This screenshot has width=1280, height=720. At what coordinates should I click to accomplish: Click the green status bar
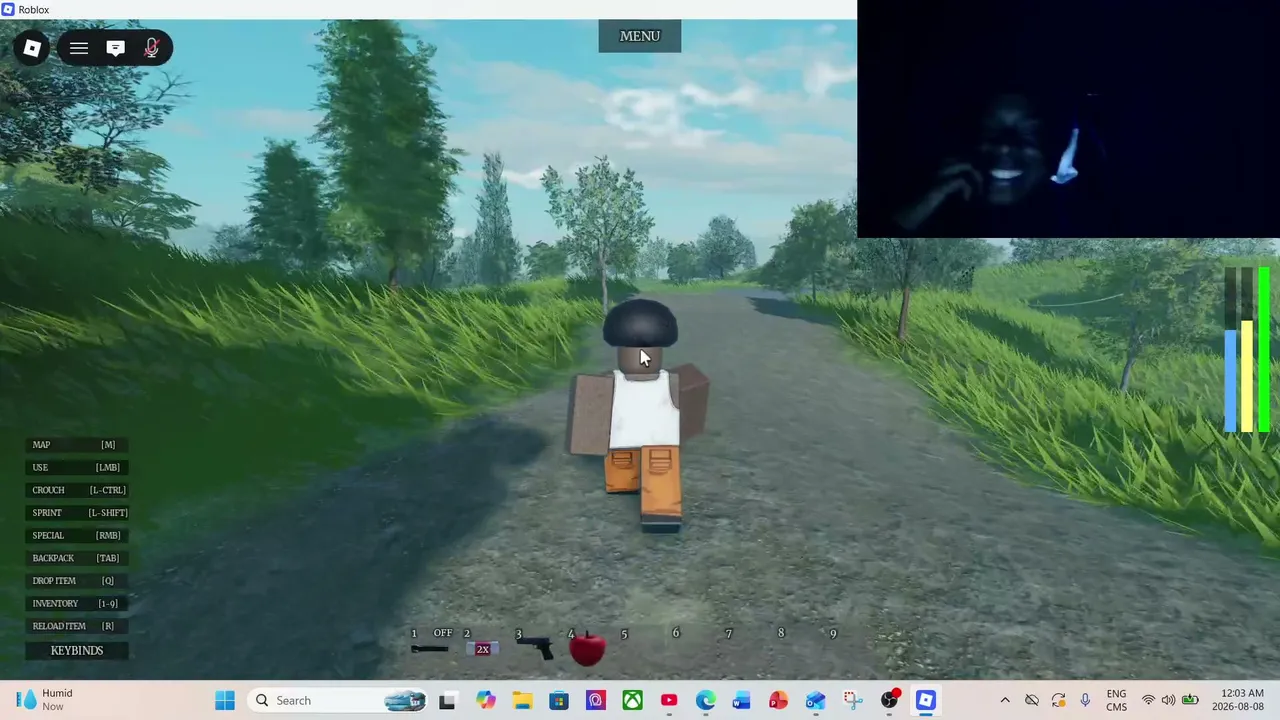[1264, 350]
